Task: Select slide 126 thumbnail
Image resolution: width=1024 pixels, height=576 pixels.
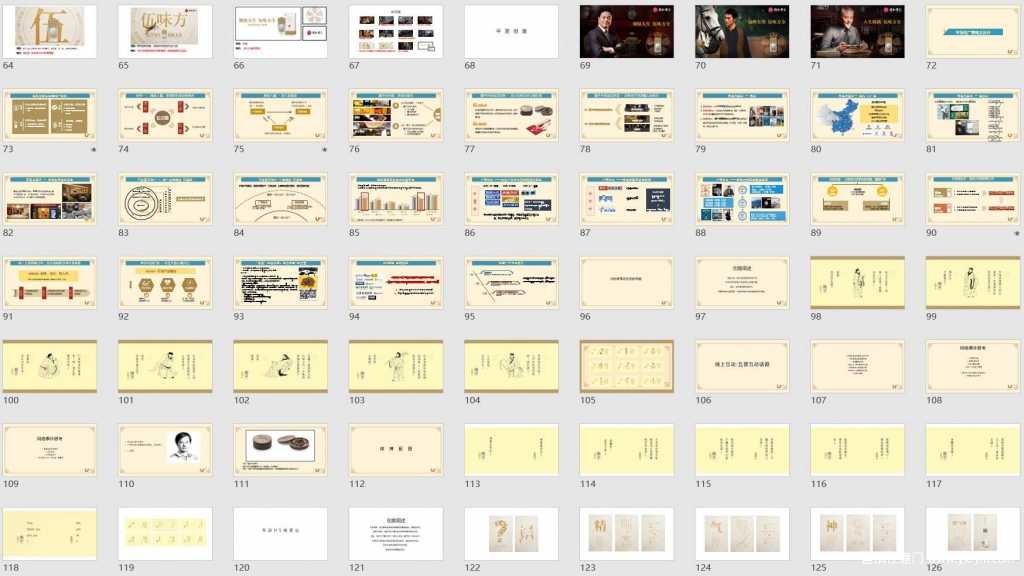Action: [x=973, y=534]
